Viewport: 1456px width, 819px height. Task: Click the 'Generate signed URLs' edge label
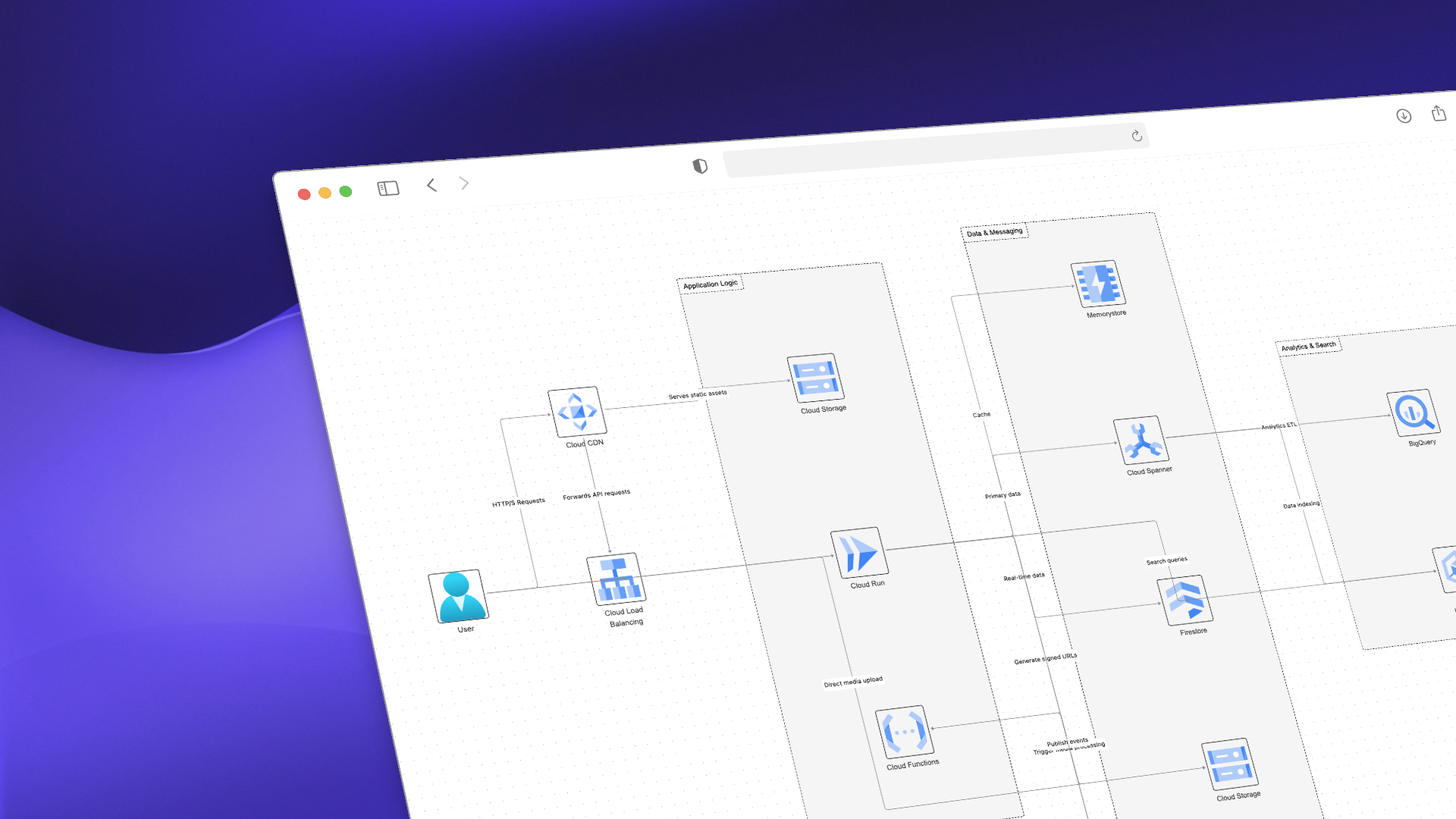coord(1046,658)
